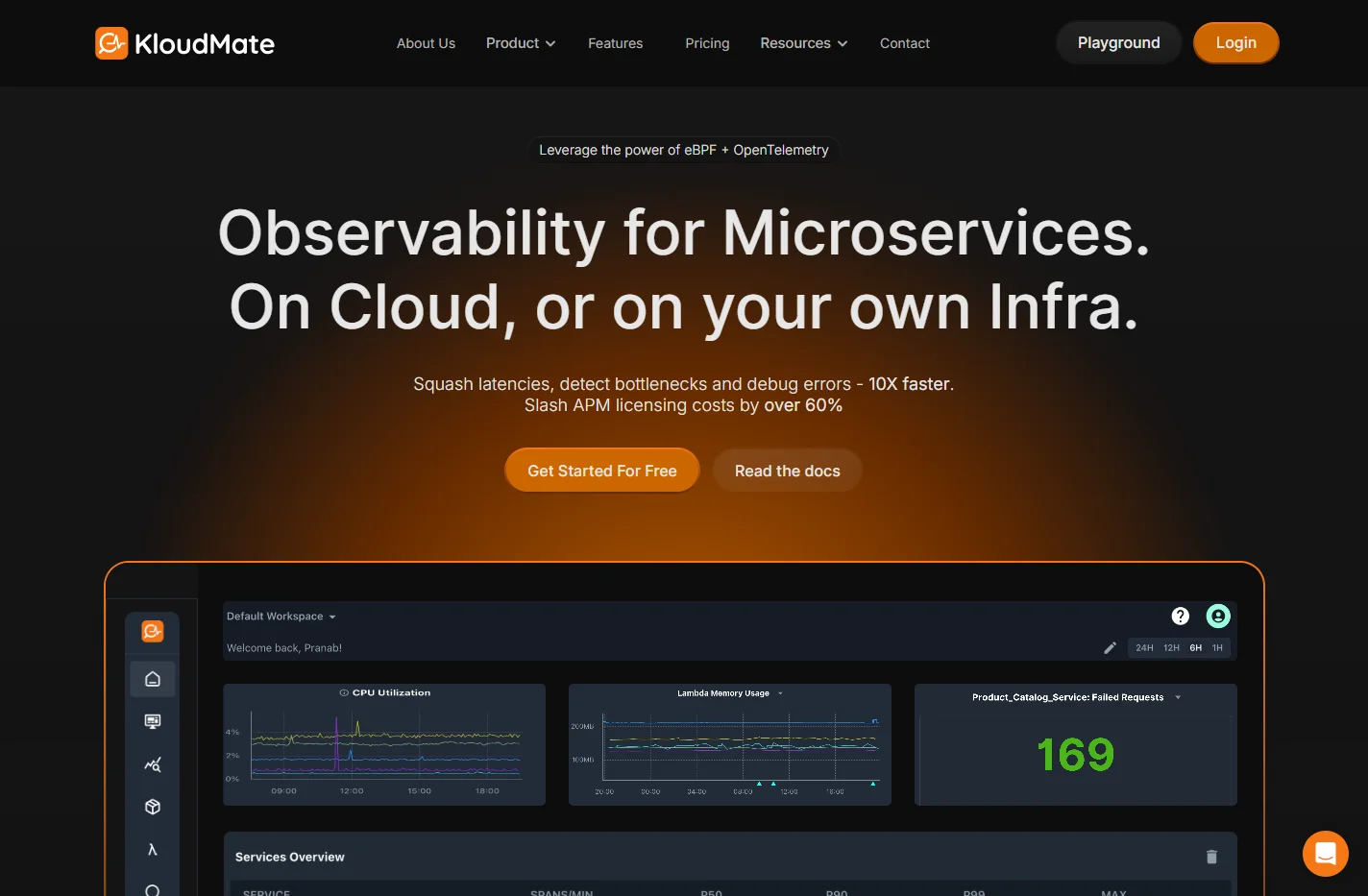Click the eBPF + OpenTelemetry banner pill
Viewport: 1368px width, 896px height.
(683, 150)
